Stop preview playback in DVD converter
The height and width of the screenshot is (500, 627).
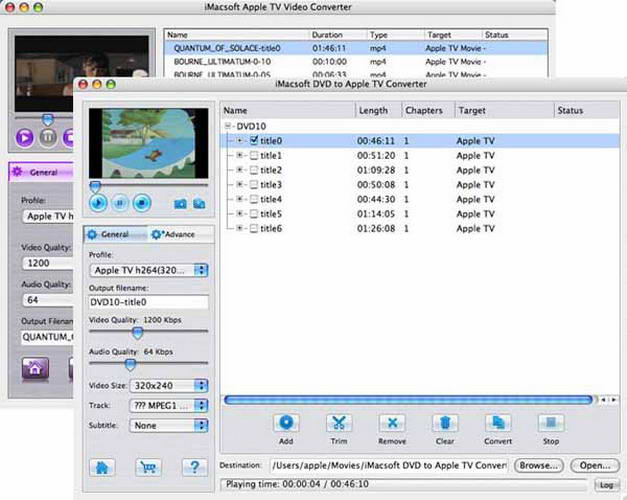coord(142,203)
